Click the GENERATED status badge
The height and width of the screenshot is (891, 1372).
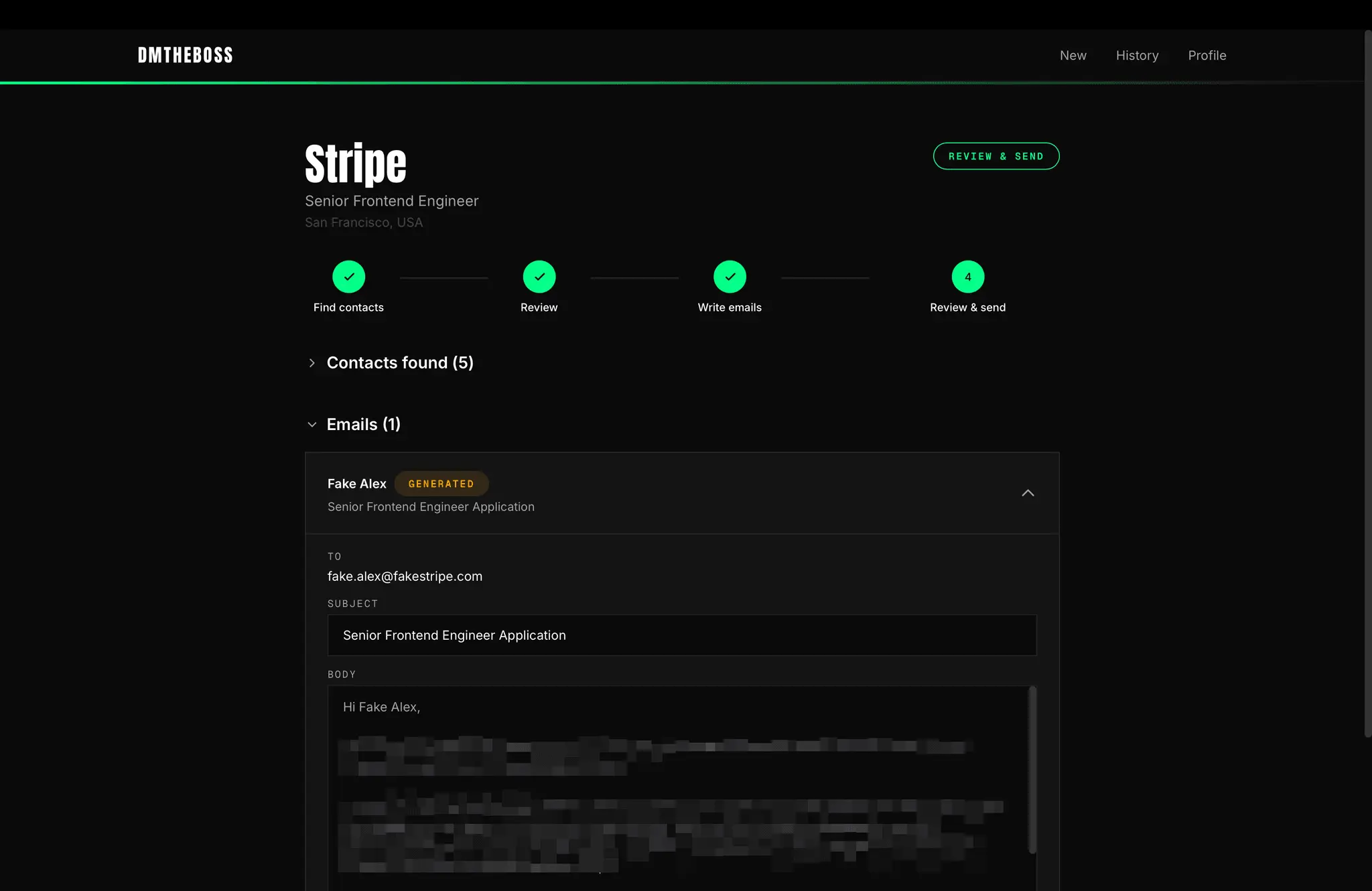point(441,484)
